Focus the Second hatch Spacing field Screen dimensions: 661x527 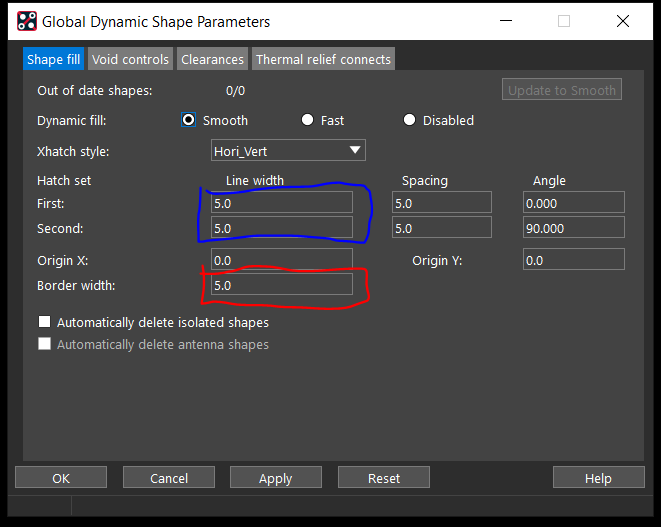(442, 228)
